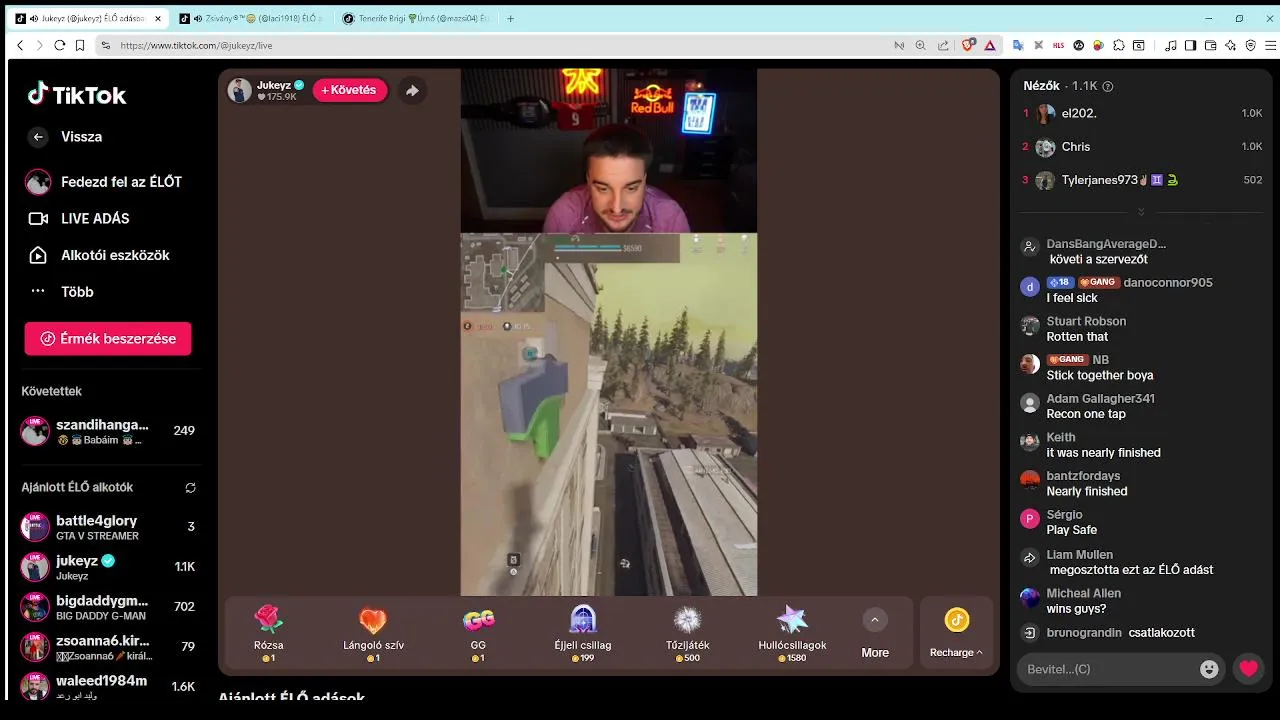Refresh Ajánlott ÉLŐ alkotók list

(x=190, y=488)
